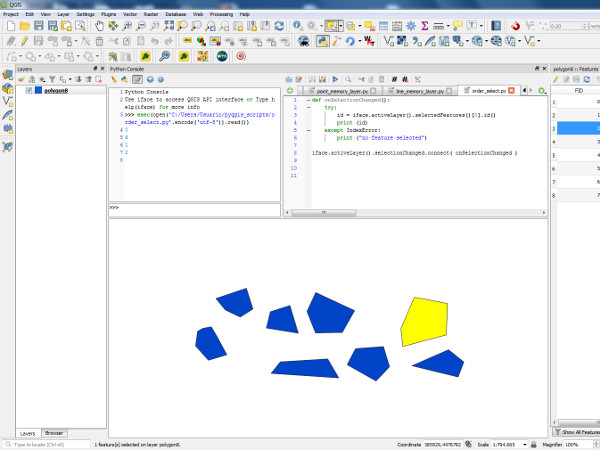
Task: Switch to the Browser panel tab
Action: [x=54, y=433]
